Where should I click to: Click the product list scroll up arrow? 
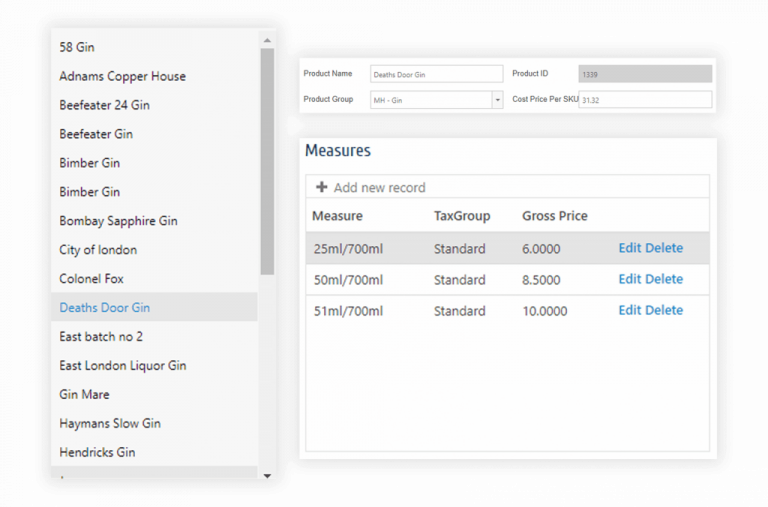coord(267,40)
